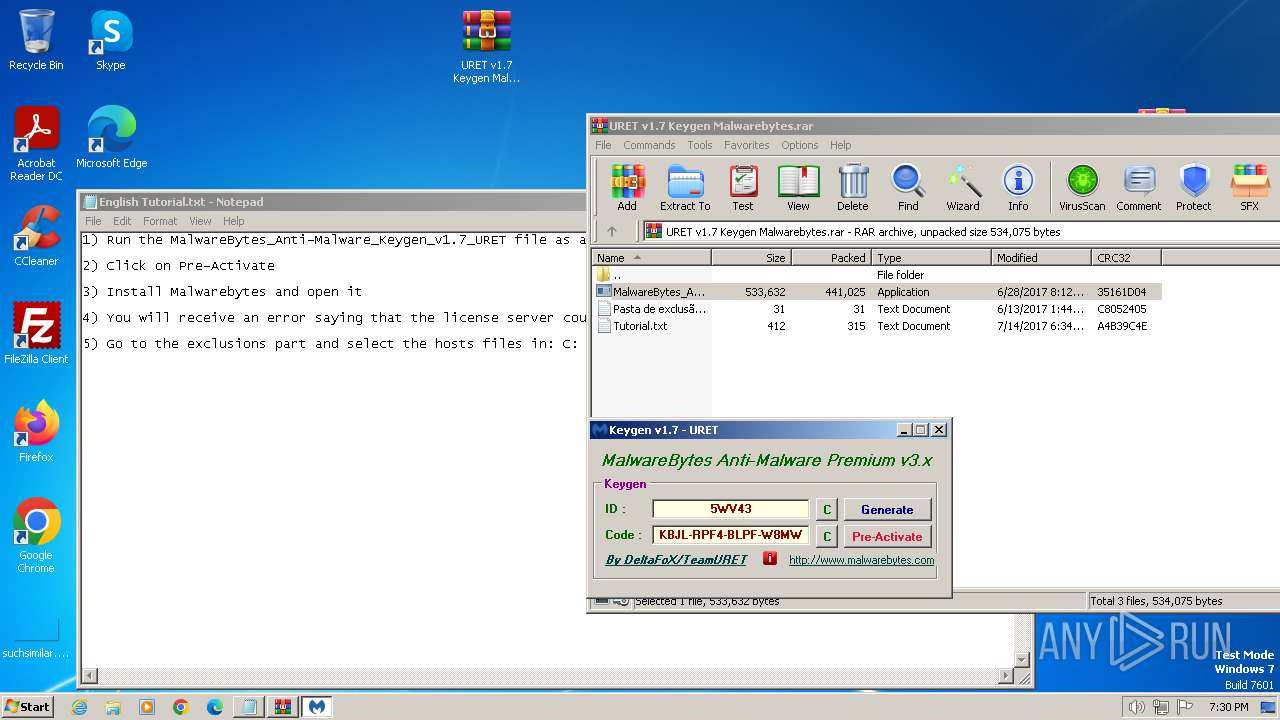Viewport: 1280px width, 720px height.
Task: Click the Chrome icon on taskbar
Action: [x=181, y=706]
